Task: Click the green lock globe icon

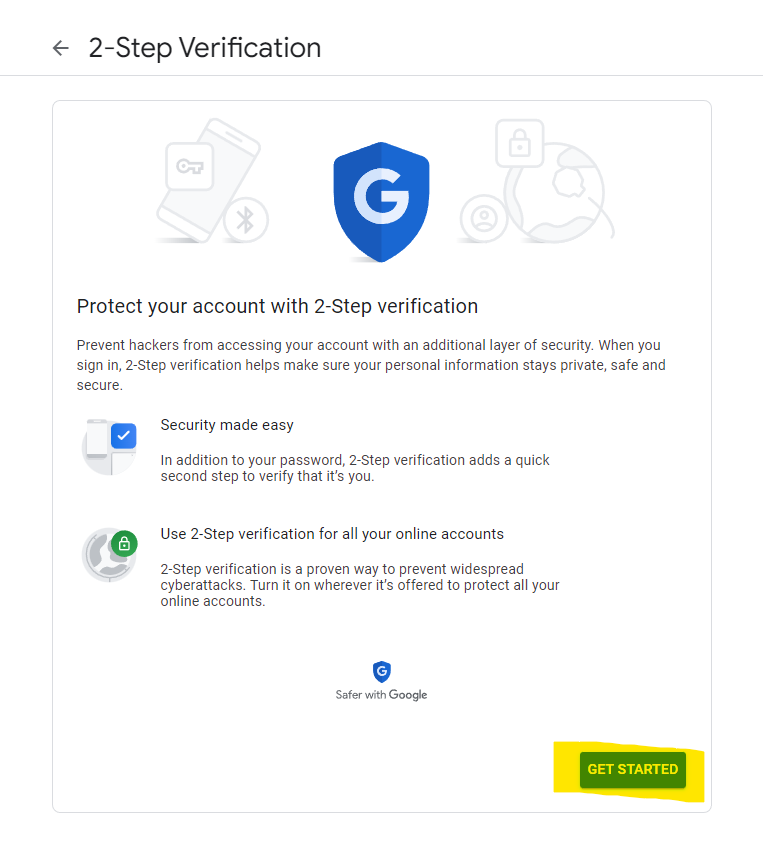Action: (110, 555)
